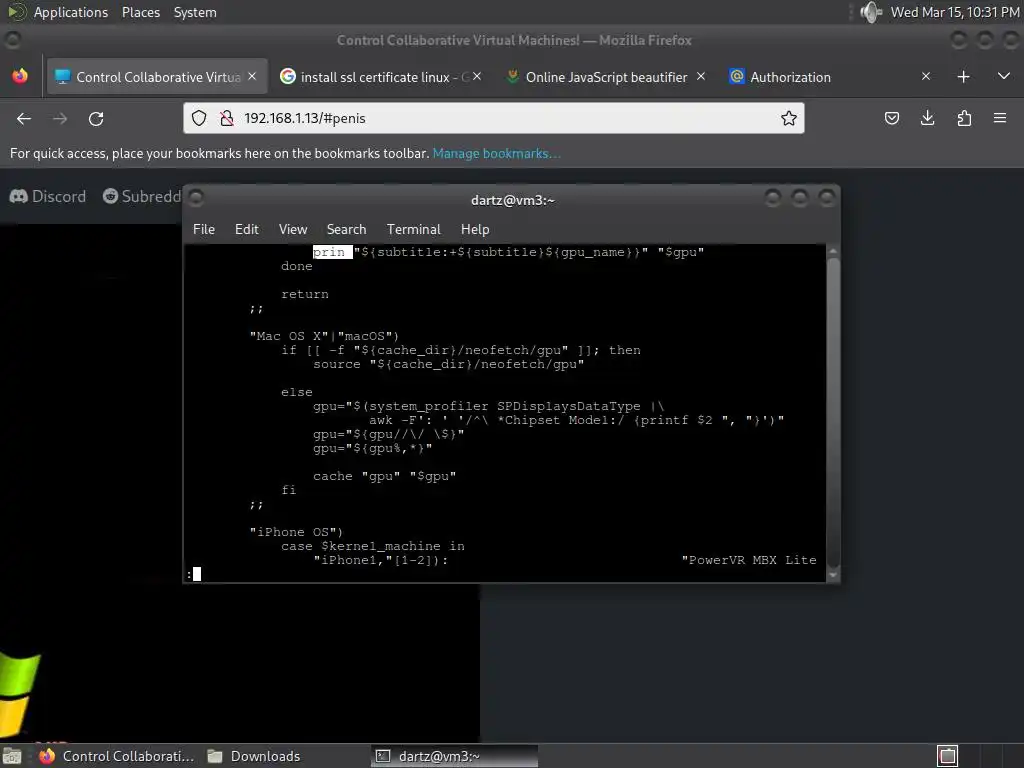The image size is (1024, 768).
Task: Close the Control Collaborative Virtual Machines tab
Action: click(x=252, y=76)
